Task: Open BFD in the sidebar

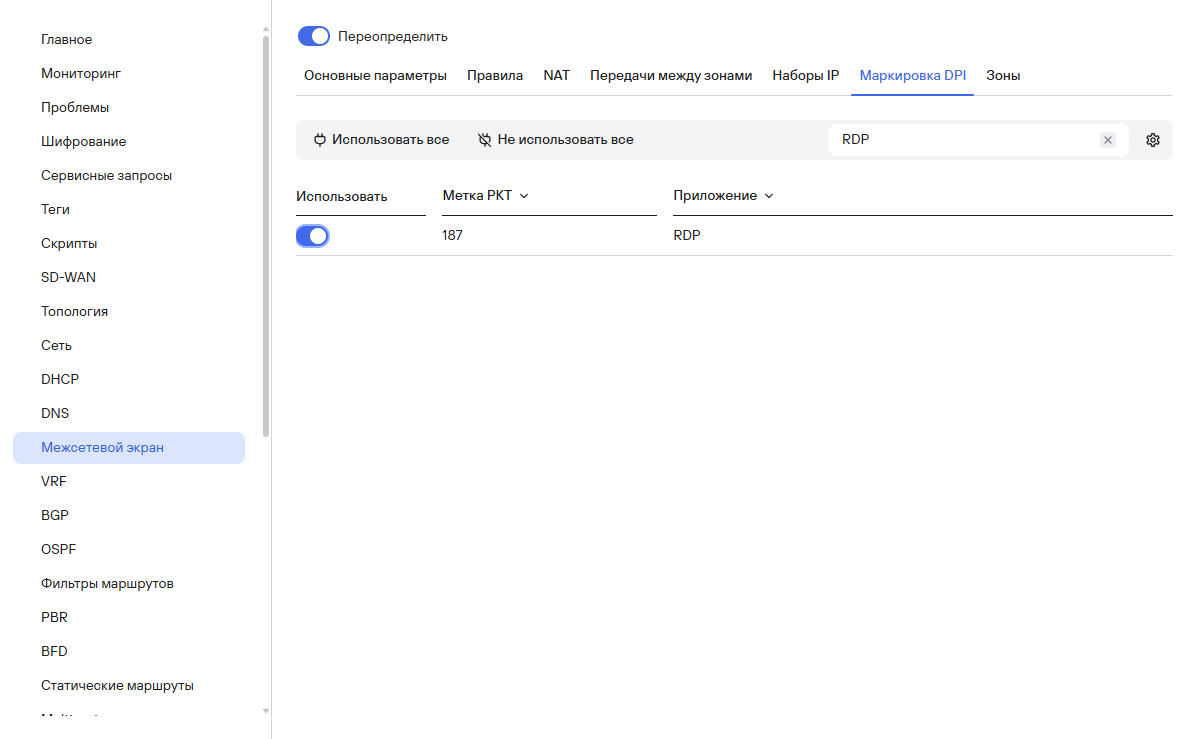Action: 54,651
